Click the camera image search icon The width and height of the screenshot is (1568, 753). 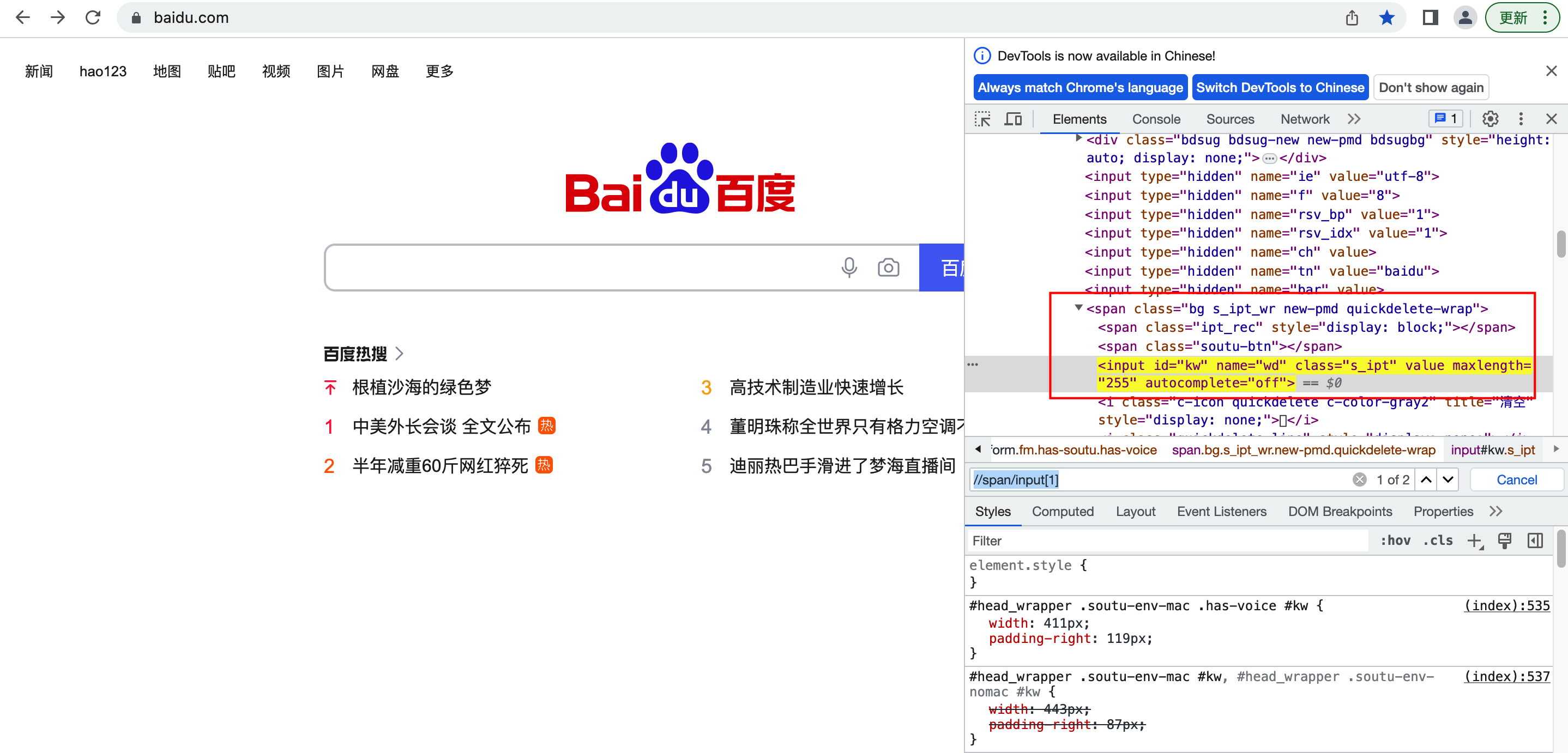click(888, 268)
